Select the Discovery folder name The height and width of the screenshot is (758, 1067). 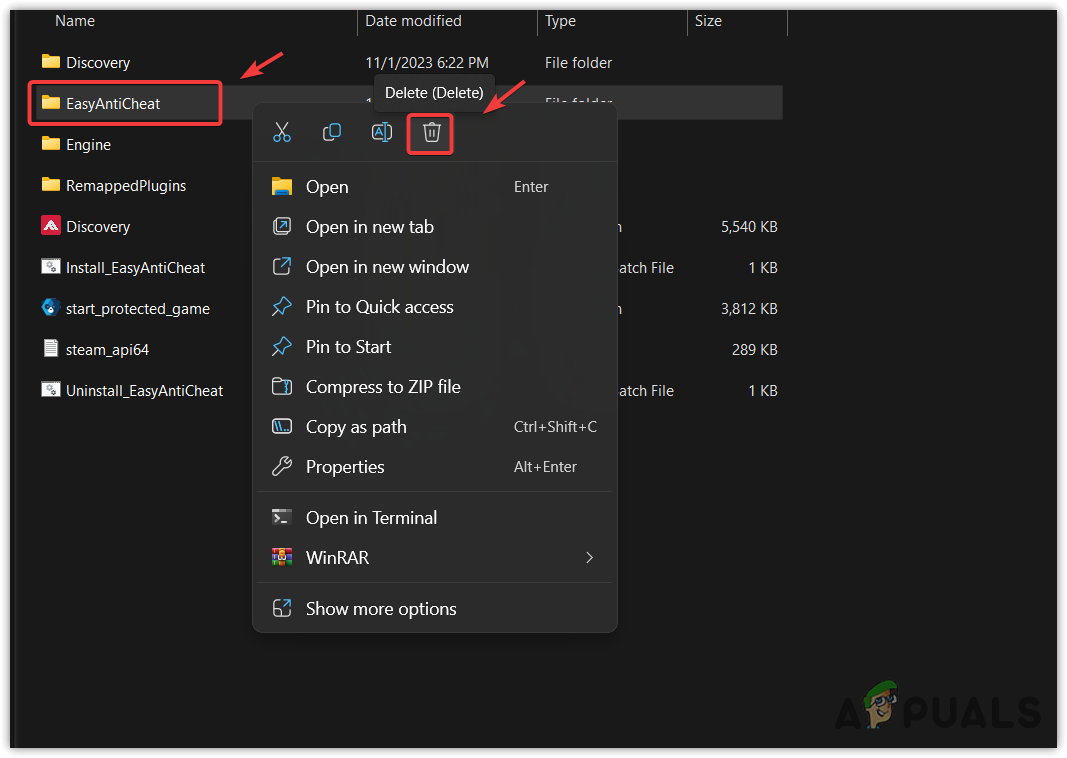98,63
